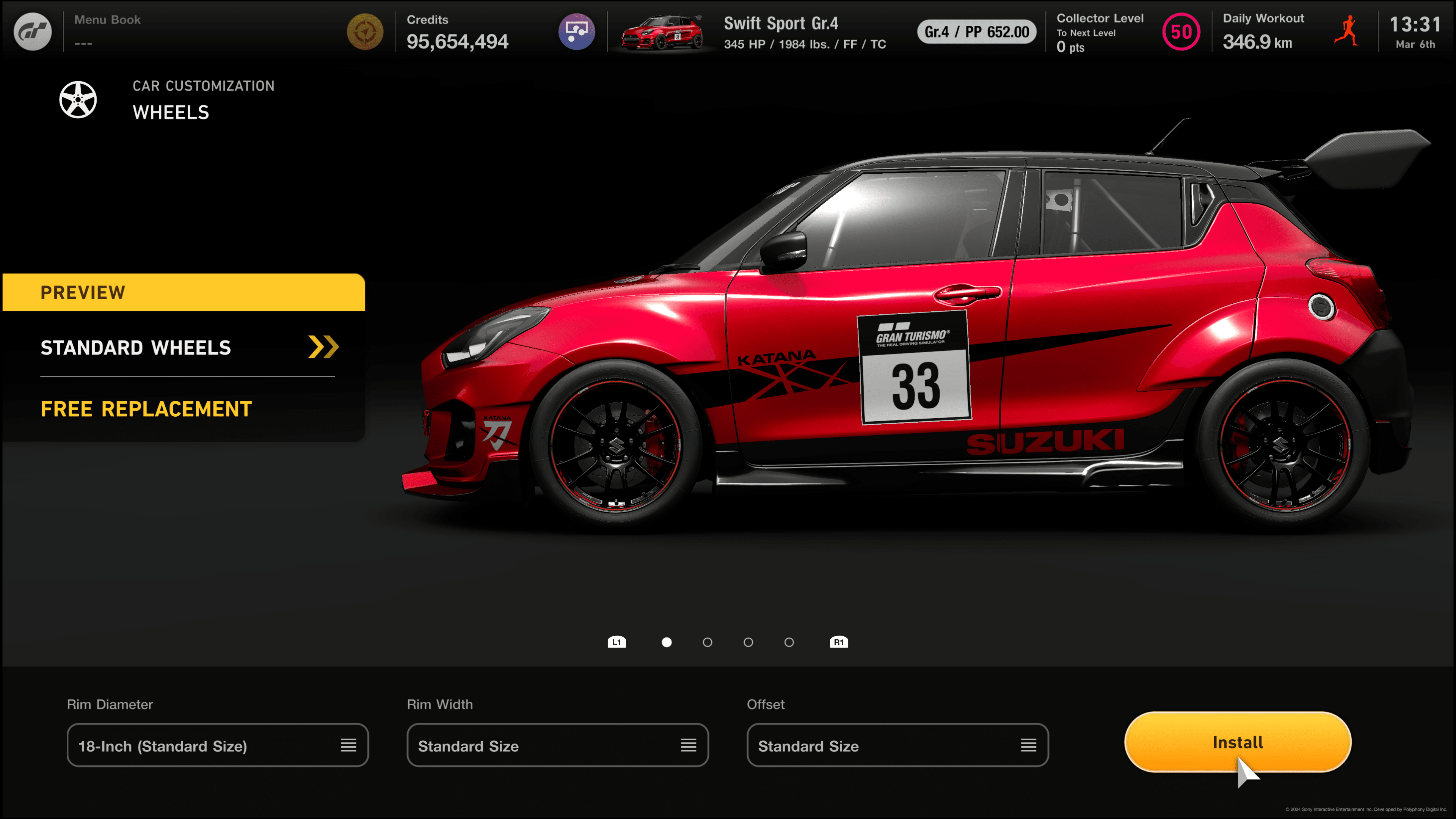This screenshot has width=1456, height=819.
Task: Click the Daily Workout 346.9 km value
Action: click(1257, 42)
